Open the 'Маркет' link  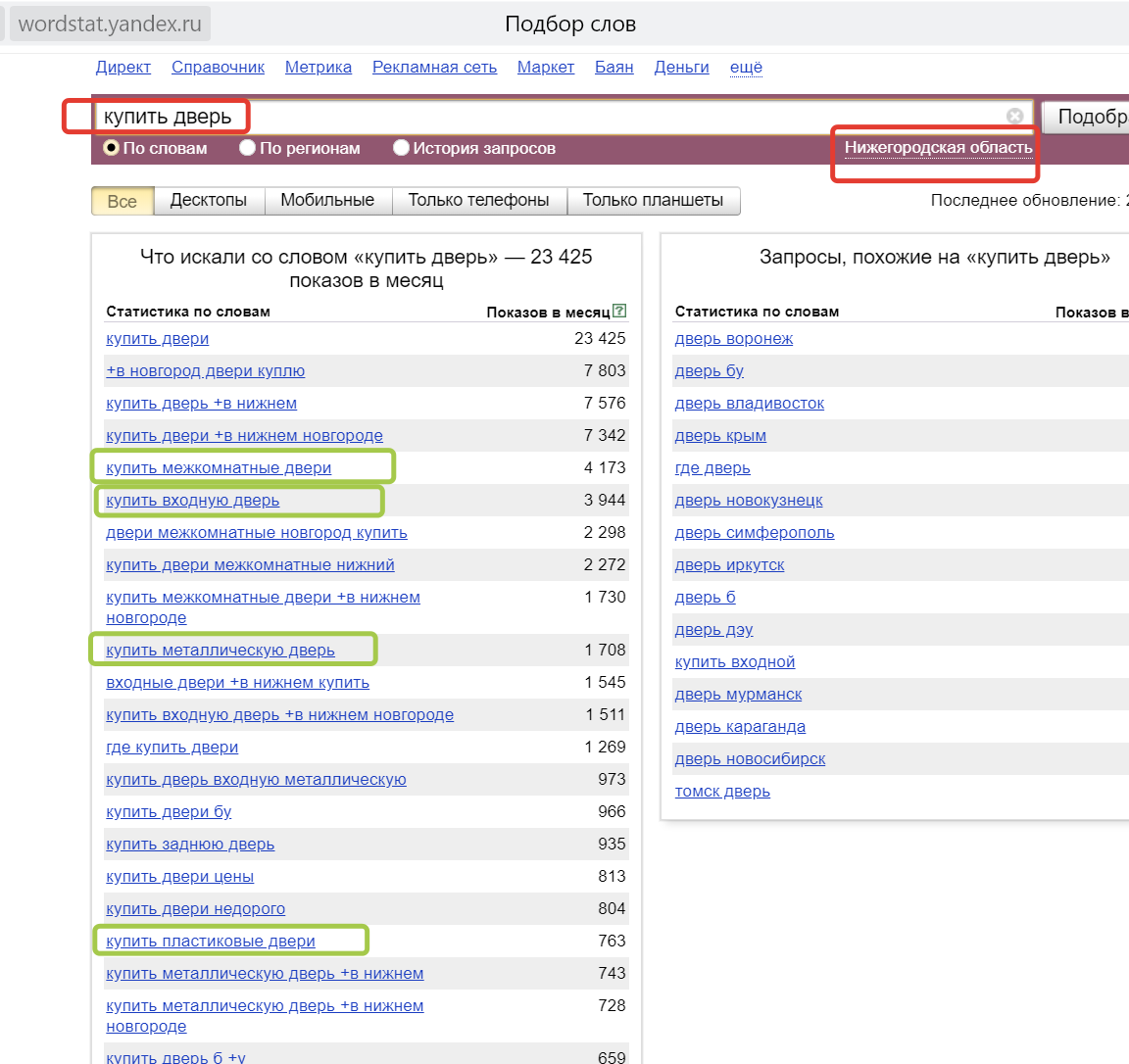546,67
